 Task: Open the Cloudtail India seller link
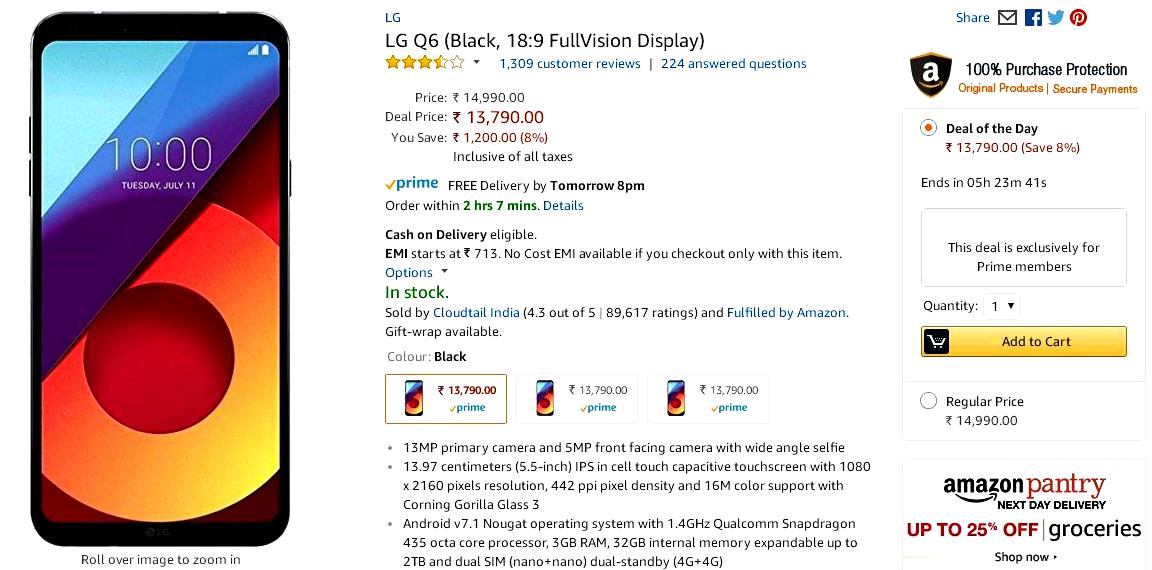[476, 313]
